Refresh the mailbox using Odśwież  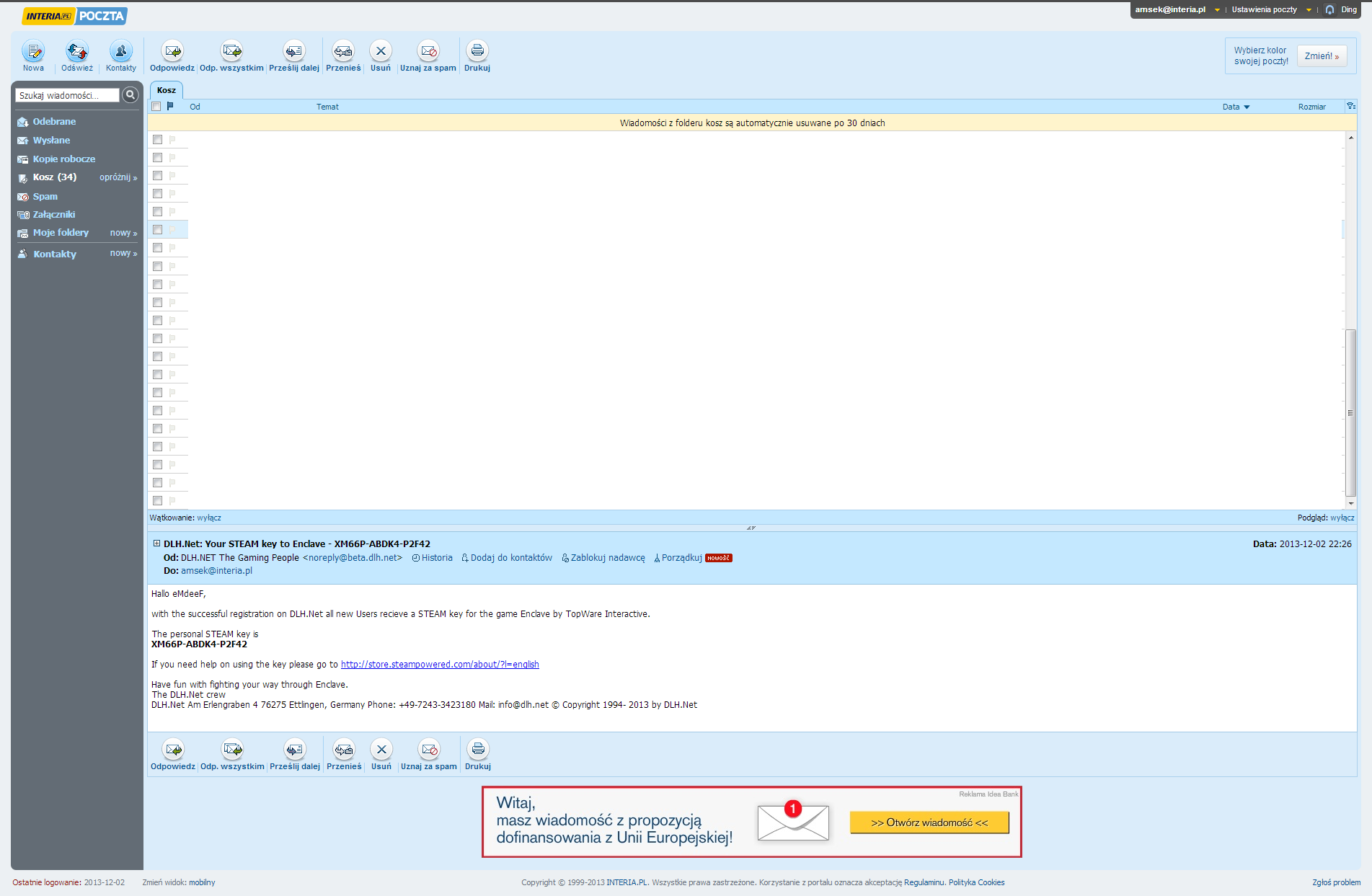coord(77,56)
